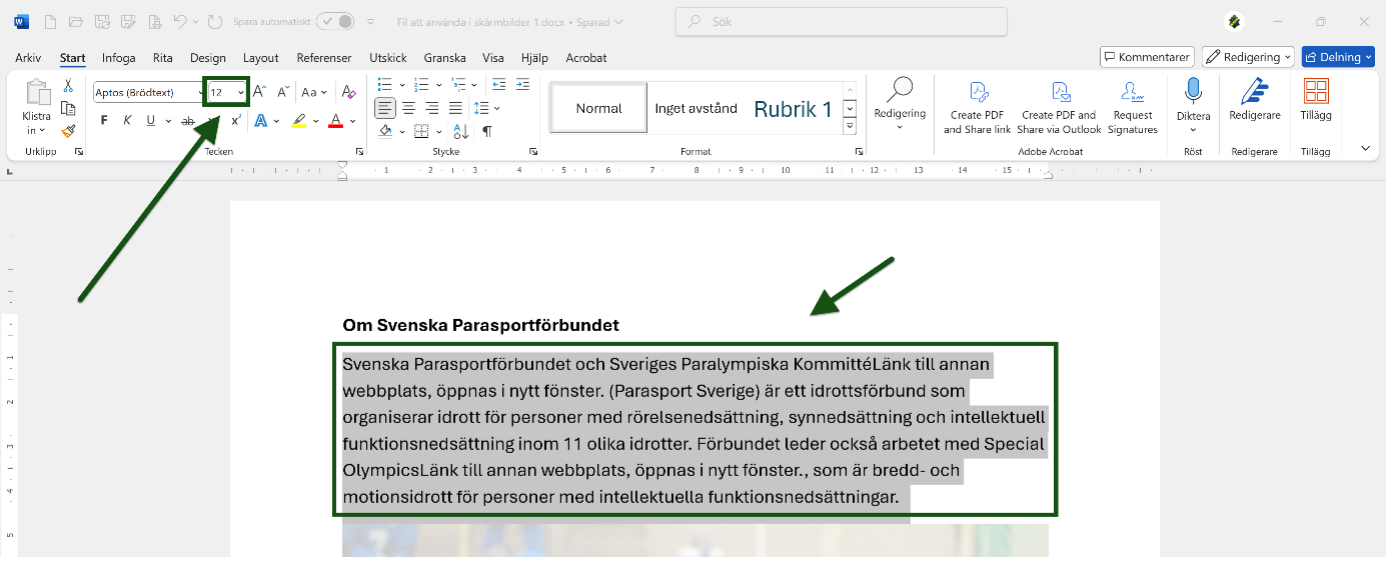Switch to the Referenser tab
Screen dimensions: 1390x562
tap(324, 58)
